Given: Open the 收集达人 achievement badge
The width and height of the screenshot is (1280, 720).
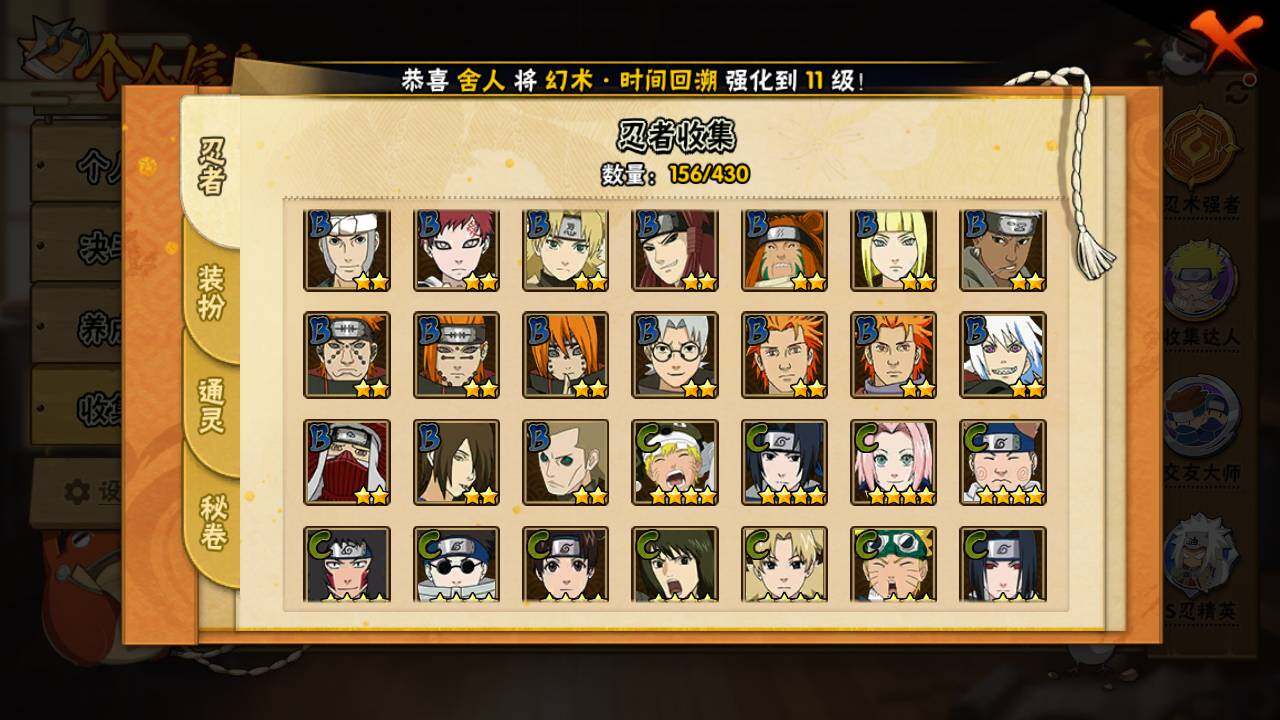Looking at the screenshot, I should (1201, 293).
